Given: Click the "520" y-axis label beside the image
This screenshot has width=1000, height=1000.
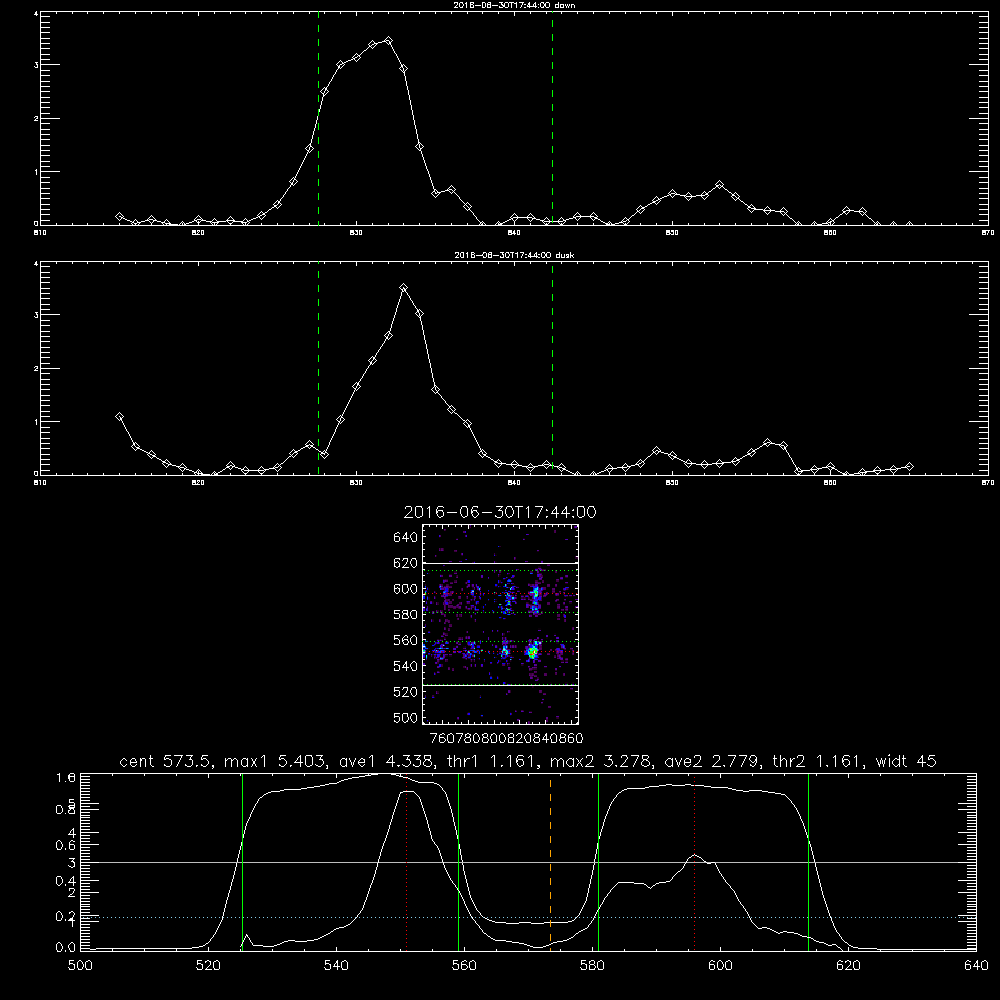Looking at the screenshot, I should click(x=406, y=692).
